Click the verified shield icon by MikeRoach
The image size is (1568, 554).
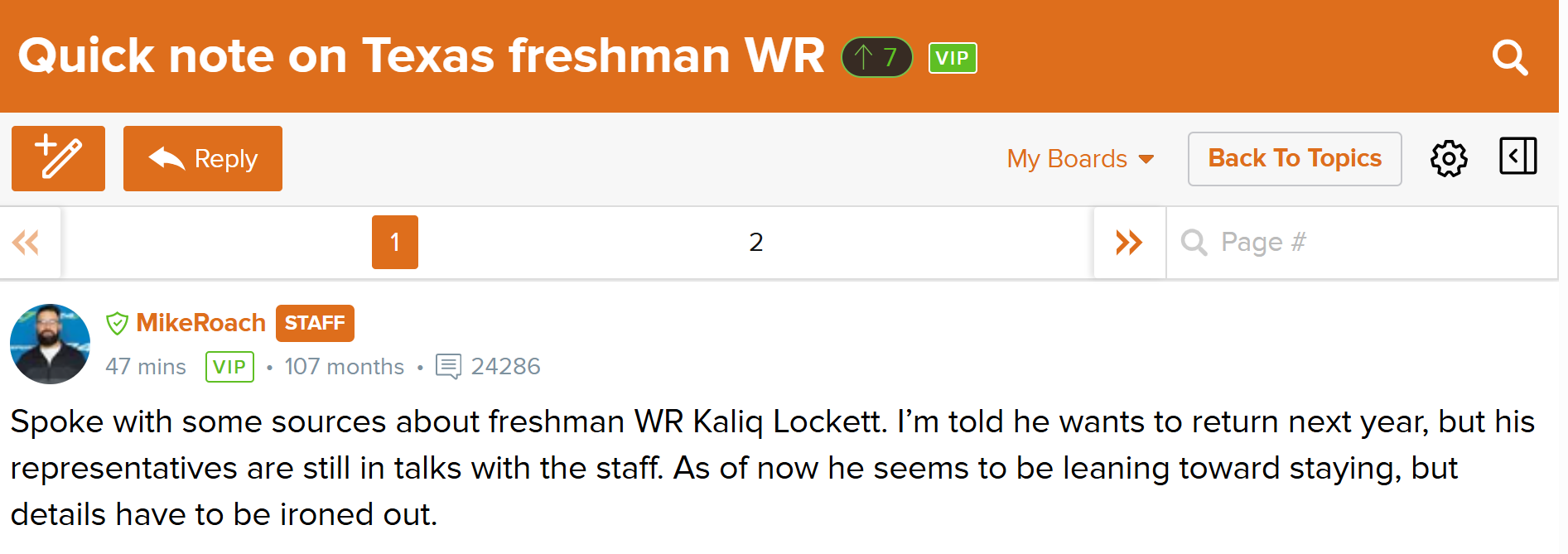coord(118,323)
